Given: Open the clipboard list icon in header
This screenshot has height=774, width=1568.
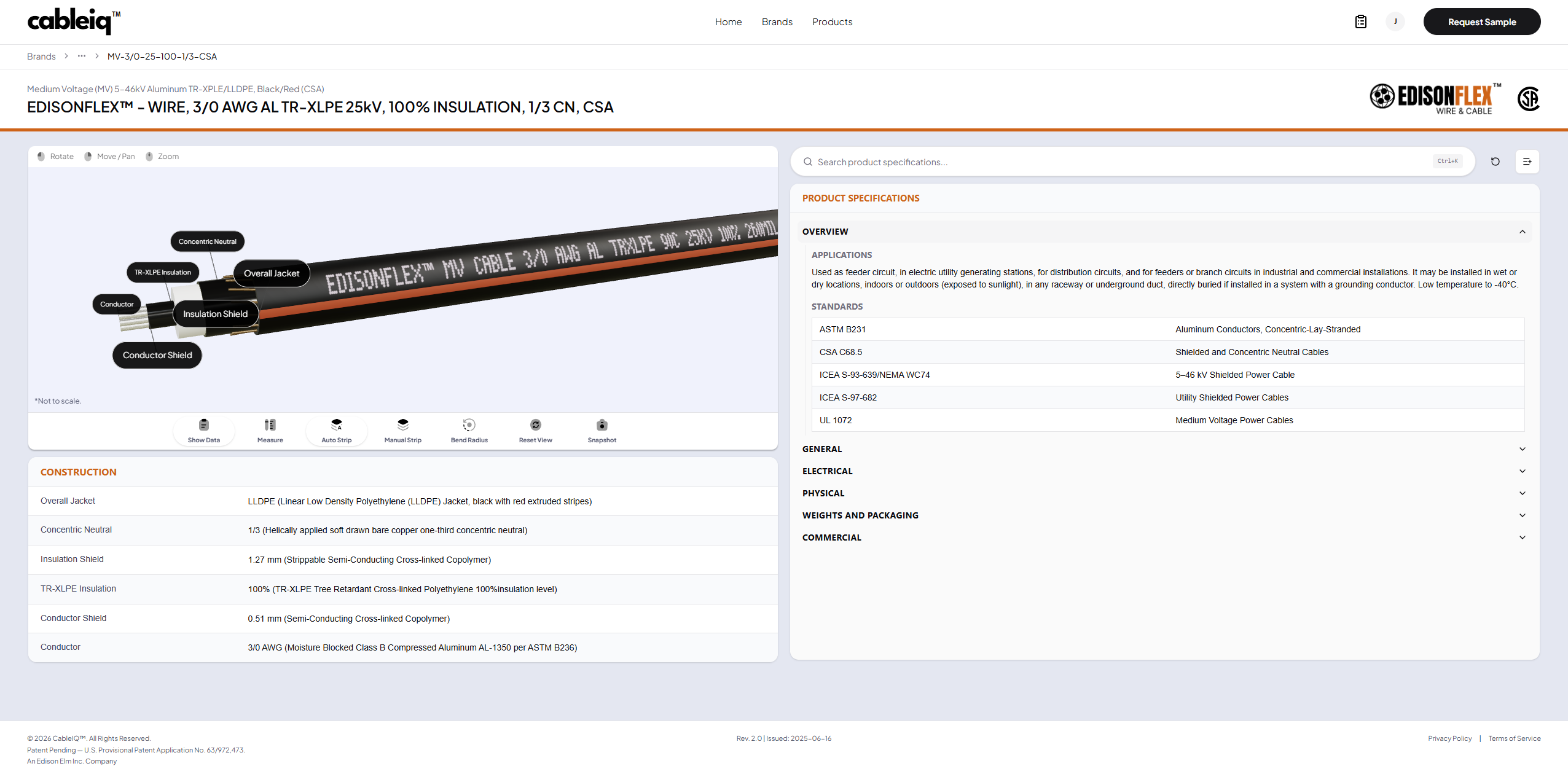Looking at the screenshot, I should (x=1360, y=22).
